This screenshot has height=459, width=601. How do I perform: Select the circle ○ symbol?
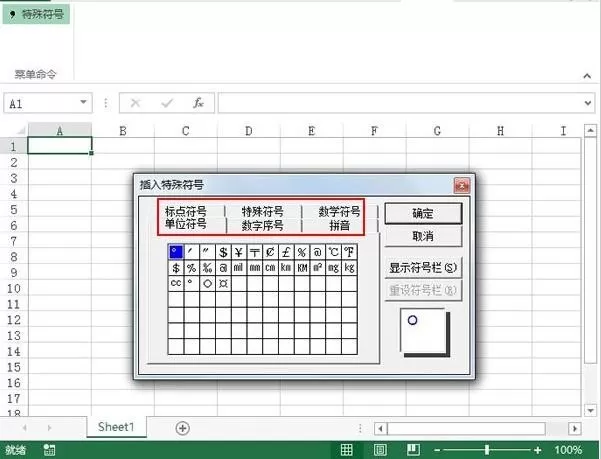coord(207,284)
